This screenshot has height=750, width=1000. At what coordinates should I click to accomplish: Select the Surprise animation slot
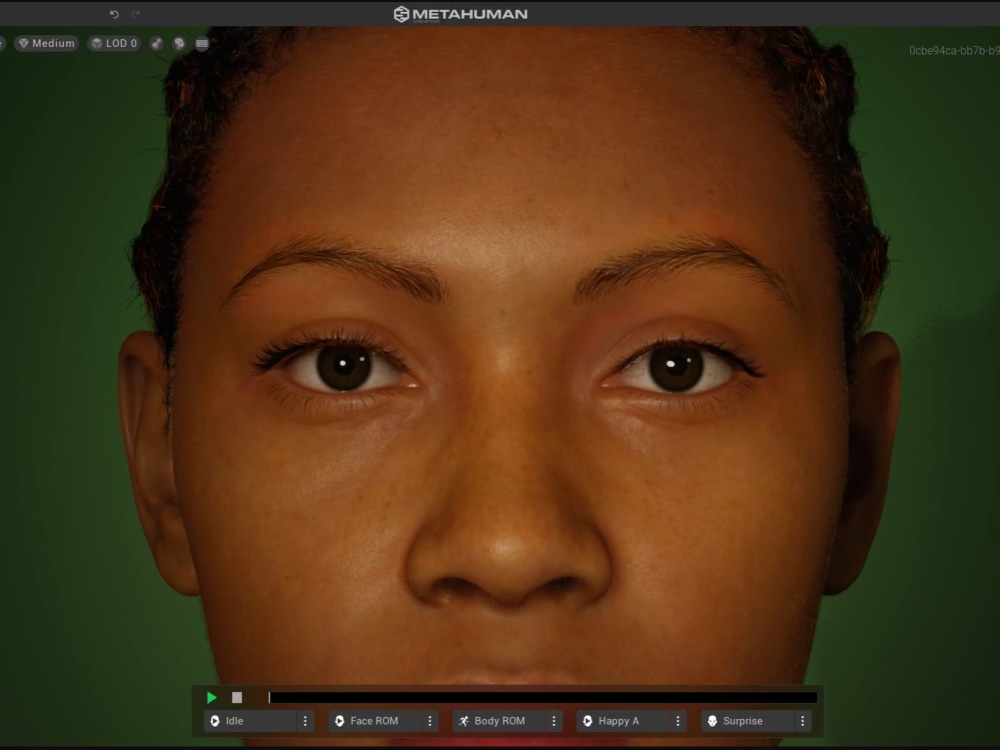748,720
